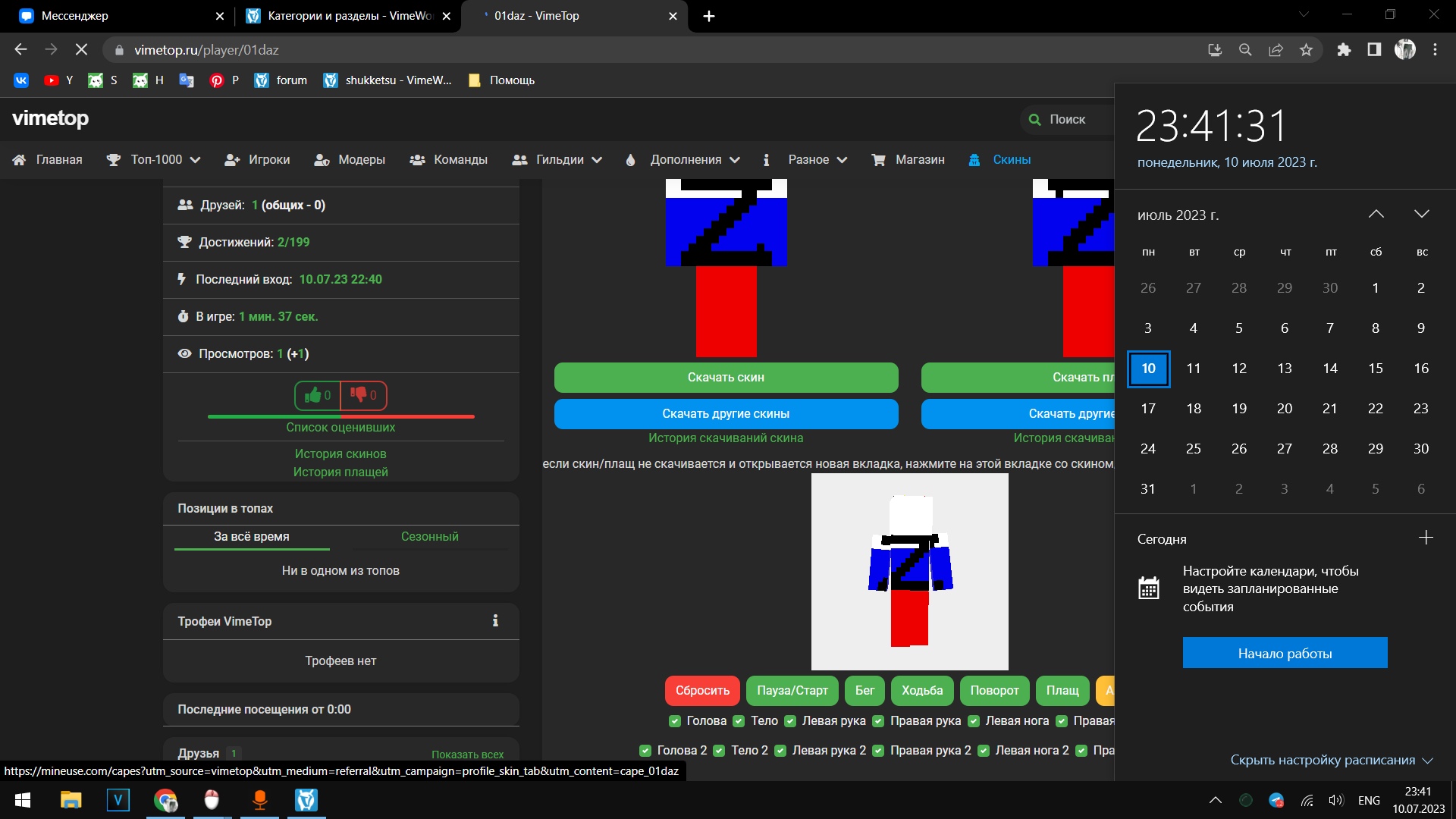Open Chrome extensions puzzle icon
1456x819 pixels.
1344,50
